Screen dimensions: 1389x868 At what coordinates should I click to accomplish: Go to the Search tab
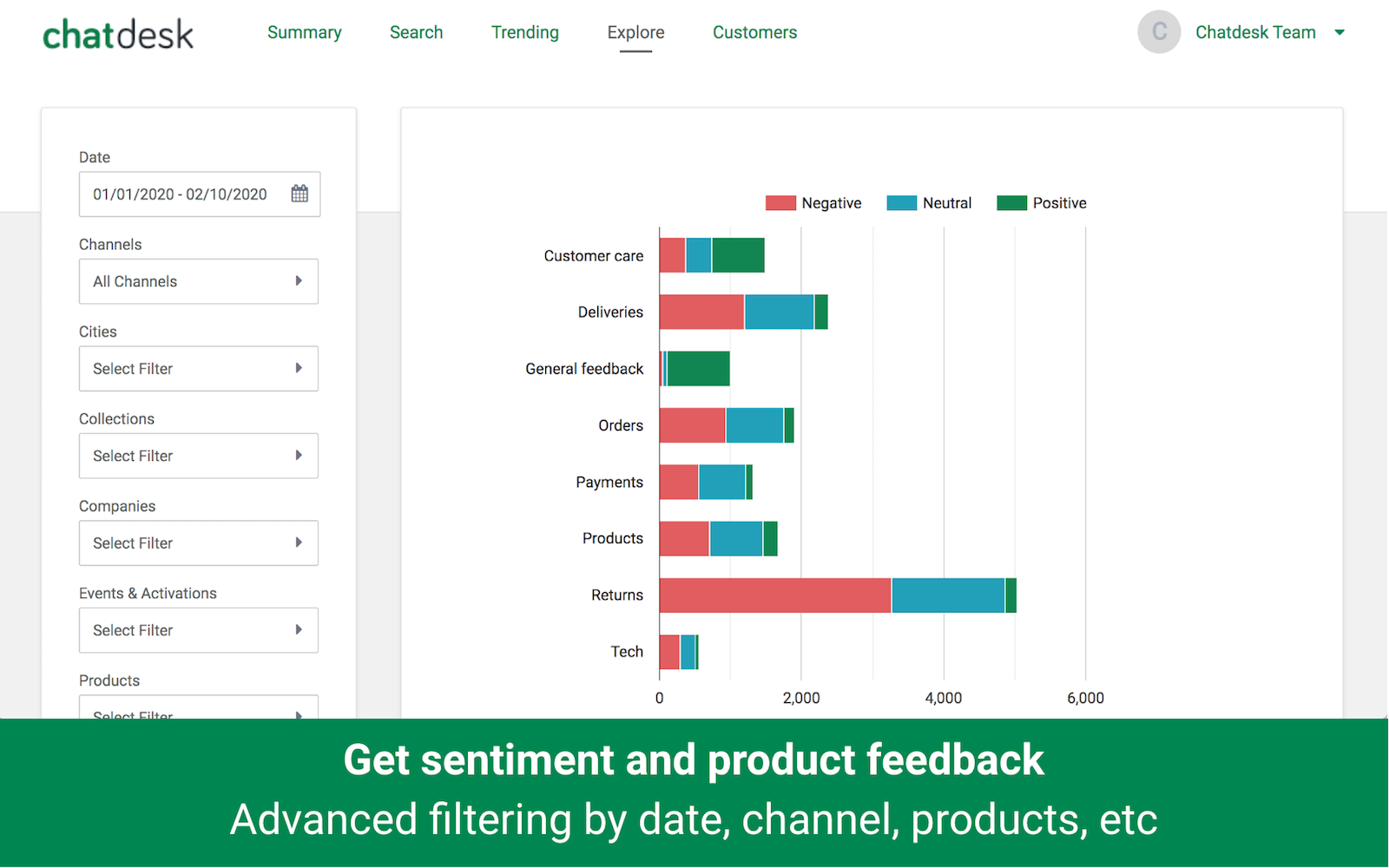click(416, 32)
